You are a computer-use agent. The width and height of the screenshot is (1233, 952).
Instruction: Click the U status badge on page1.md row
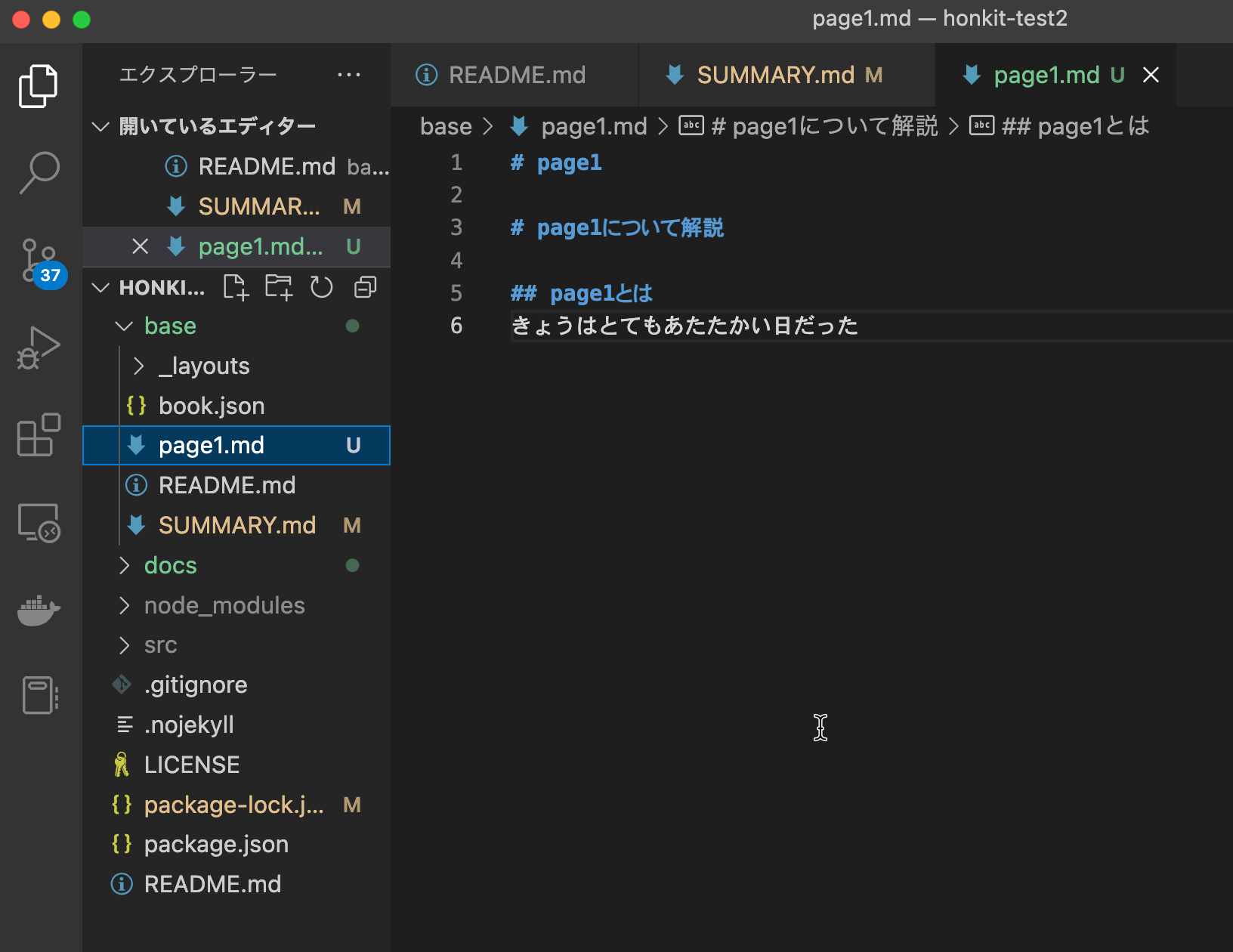[x=353, y=445]
